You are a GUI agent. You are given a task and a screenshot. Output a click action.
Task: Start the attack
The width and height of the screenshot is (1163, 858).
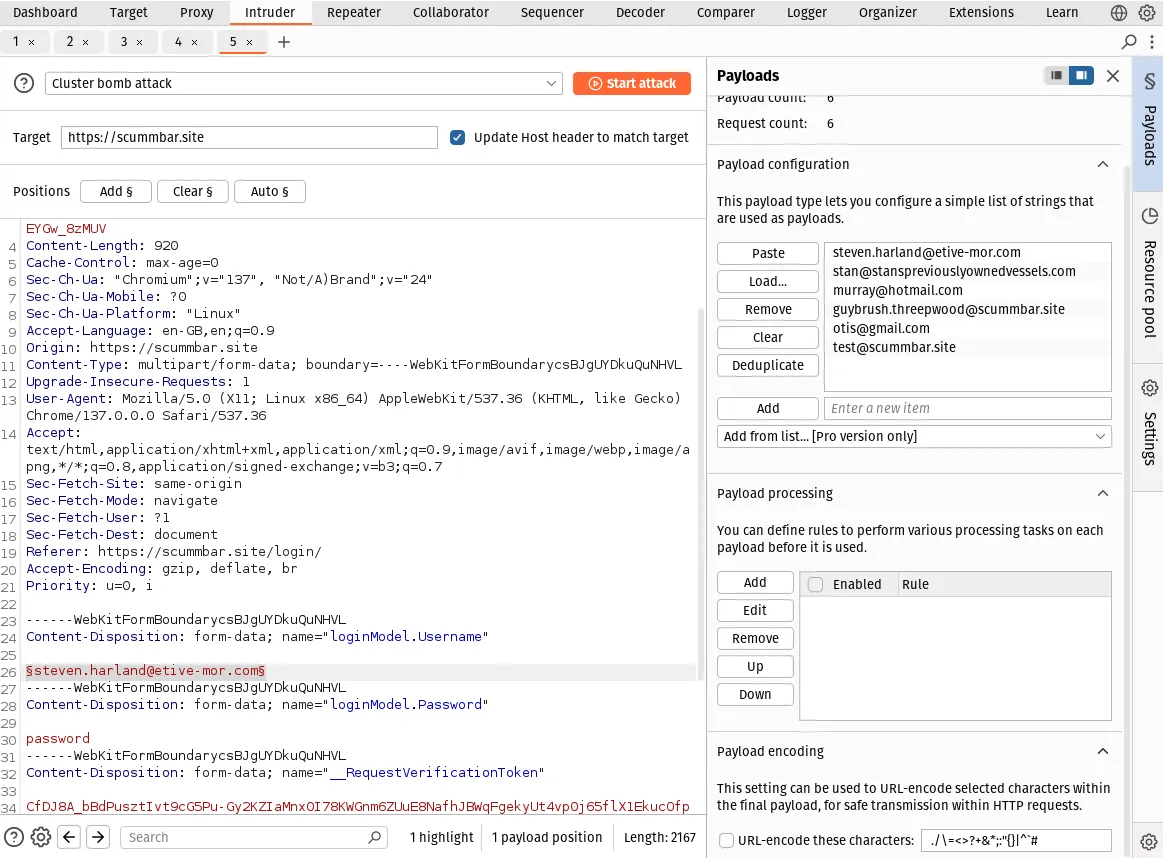(x=632, y=83)
